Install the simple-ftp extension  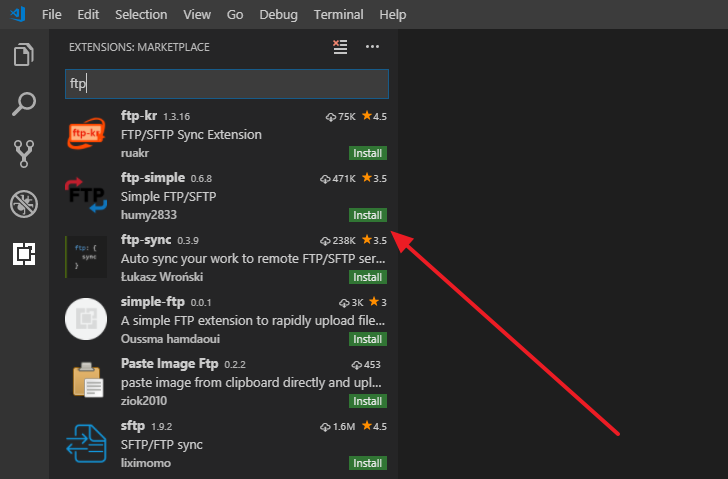click(368, 339)
